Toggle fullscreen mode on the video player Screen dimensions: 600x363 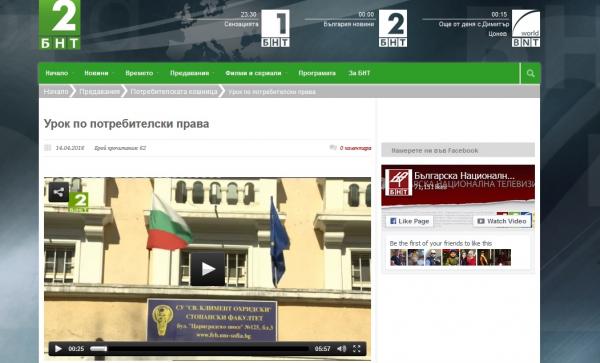[357, 348]
